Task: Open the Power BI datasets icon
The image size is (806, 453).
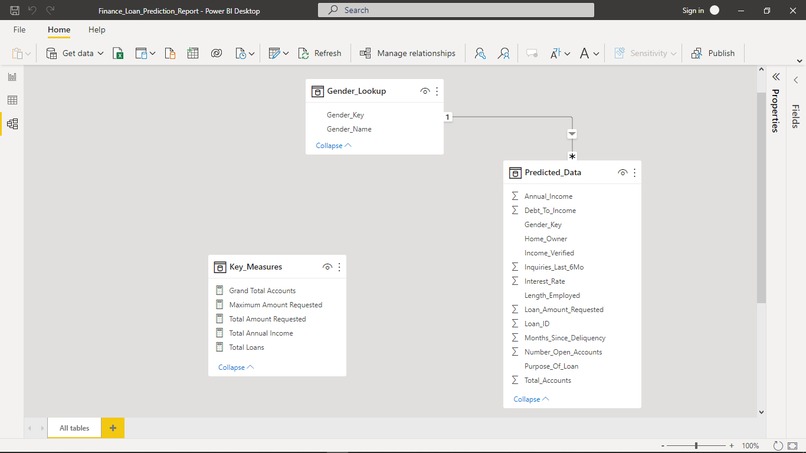Action: coord(141,53)
